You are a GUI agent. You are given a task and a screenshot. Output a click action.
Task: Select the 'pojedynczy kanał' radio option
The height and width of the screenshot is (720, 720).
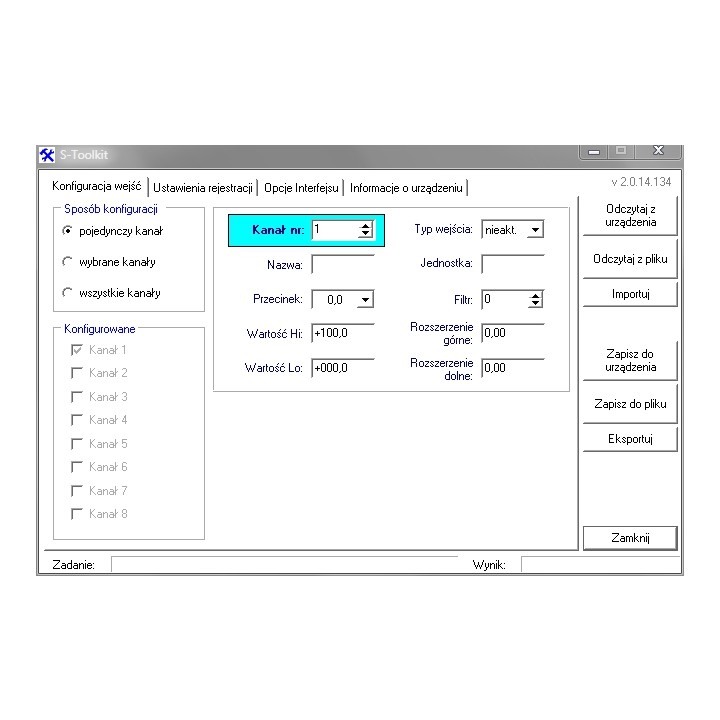coord(68,231)
